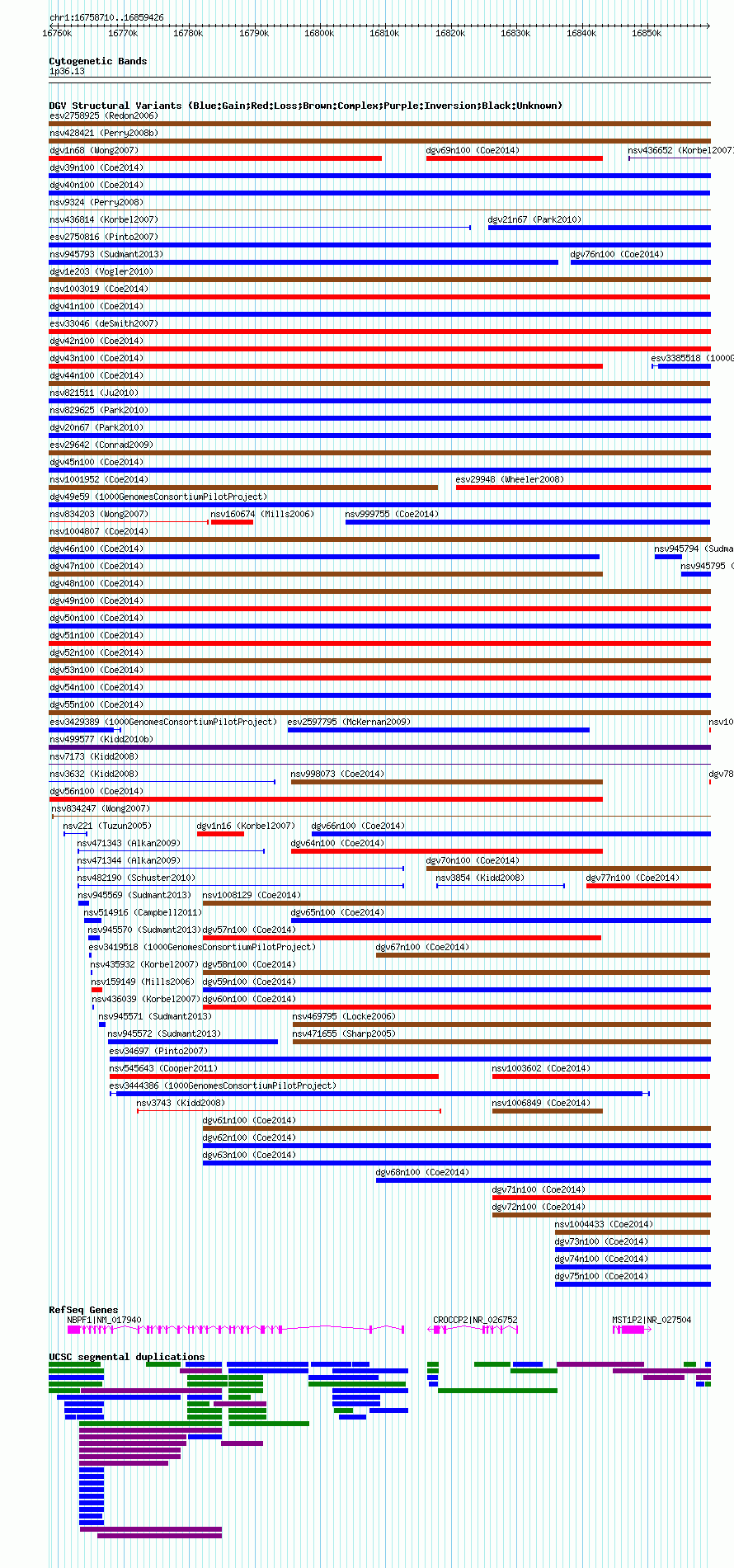
Task: Select the RefSeq Genes track title
Action: click(x=83, y=1310)
